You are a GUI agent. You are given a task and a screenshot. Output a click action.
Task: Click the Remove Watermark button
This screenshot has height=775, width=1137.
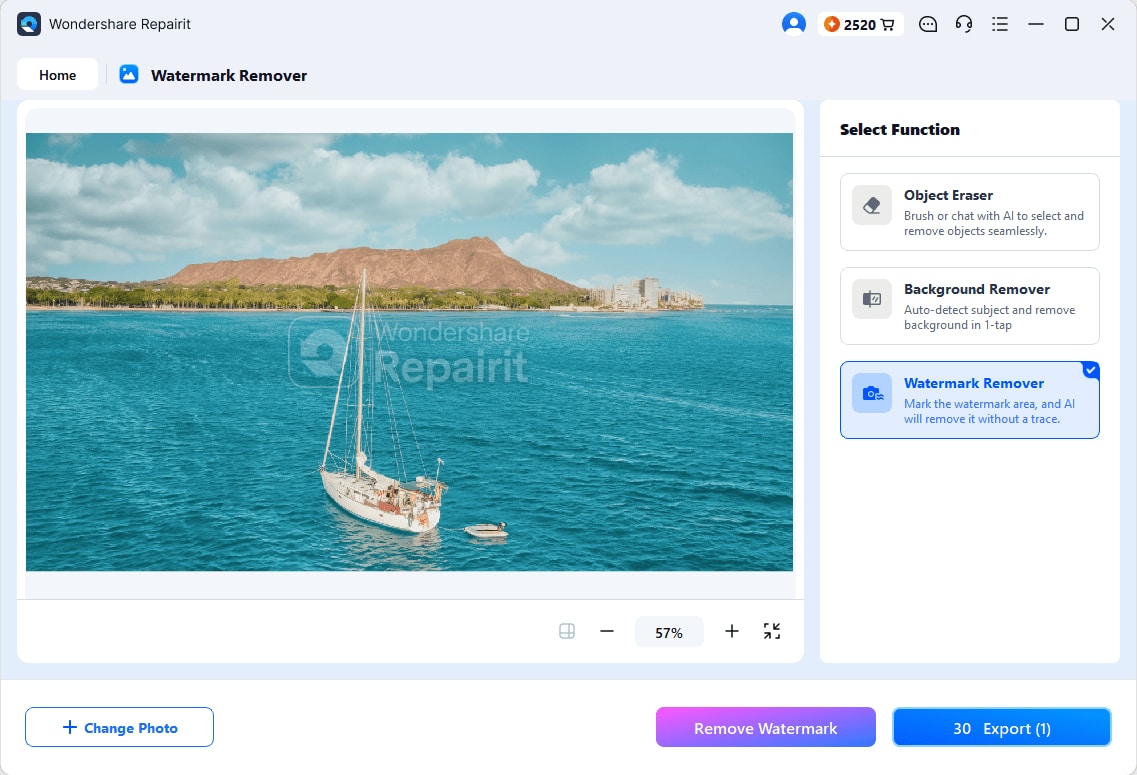pos(766,727)
